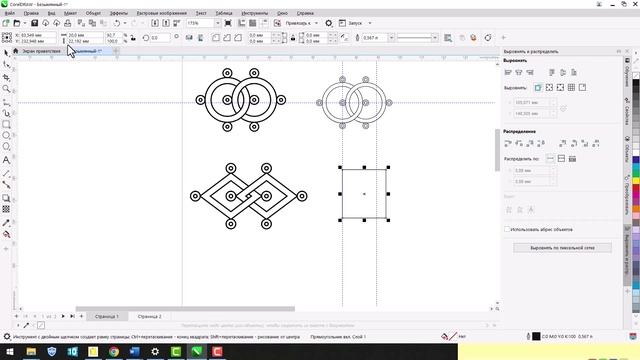640x360 pixels.
Task: Open Options gear in standard toolbar
Action: (x=329, y=23)
